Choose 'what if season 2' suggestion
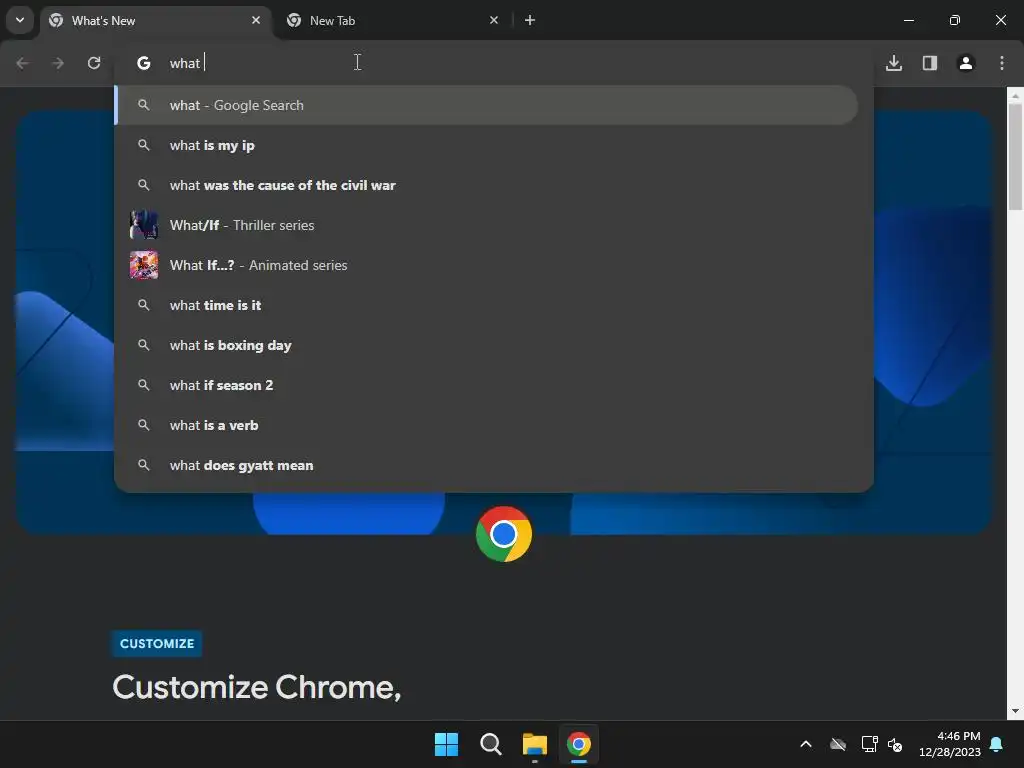Viewport: 1024px width, 768px height. tap(486, 385)
